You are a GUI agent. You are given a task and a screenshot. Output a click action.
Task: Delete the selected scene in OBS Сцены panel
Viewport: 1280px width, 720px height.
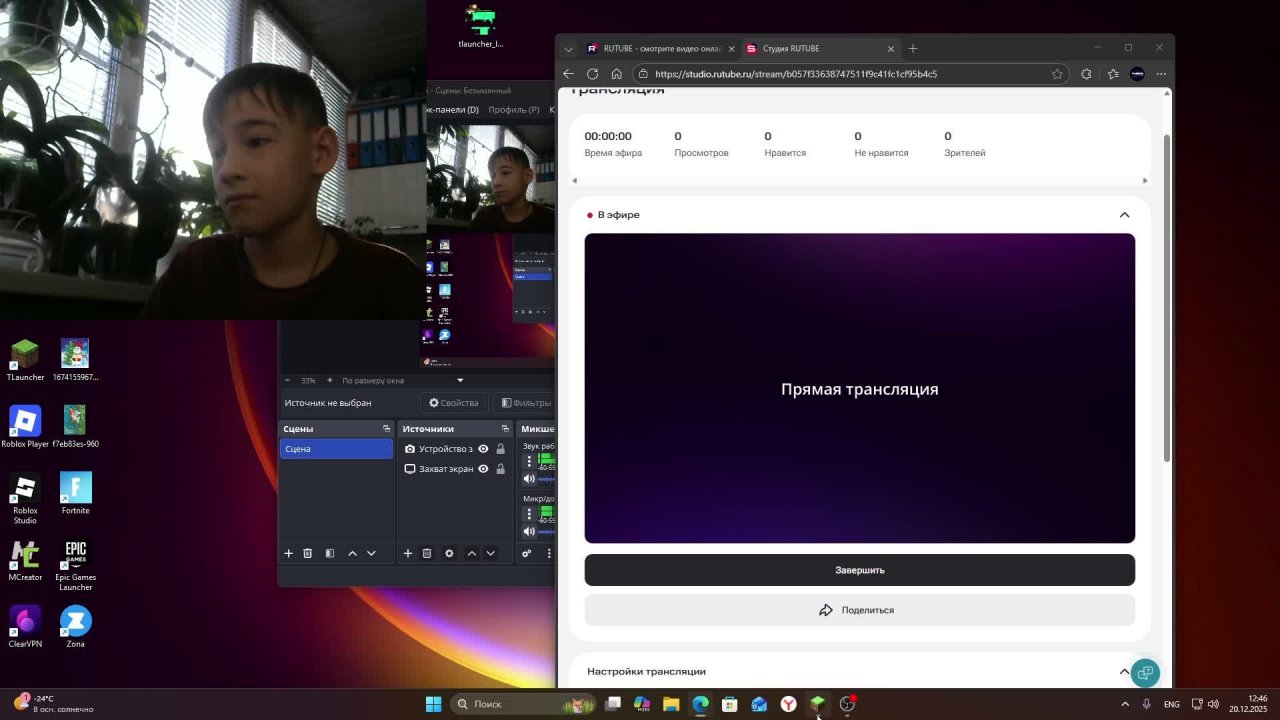click(x=308, y=553)
